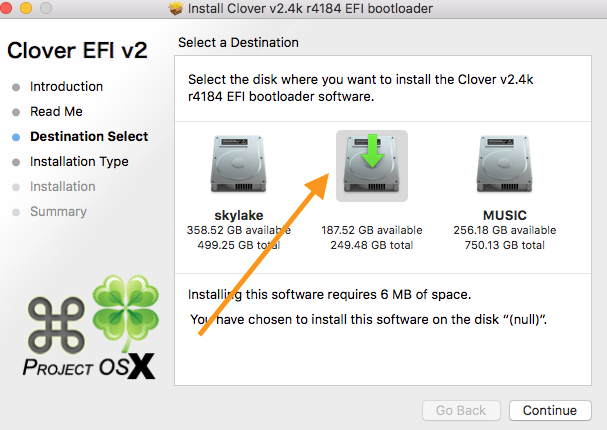Click the blue bullet beside Destination Select
This screenshot has width=607, height=430.
16,137
